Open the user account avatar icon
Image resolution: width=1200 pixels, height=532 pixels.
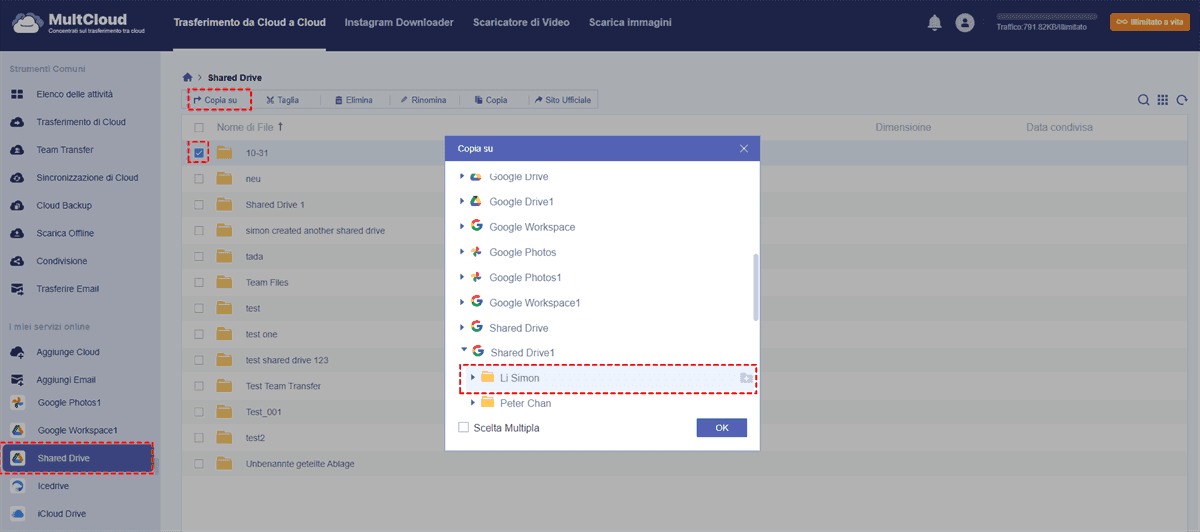(965, 22)
